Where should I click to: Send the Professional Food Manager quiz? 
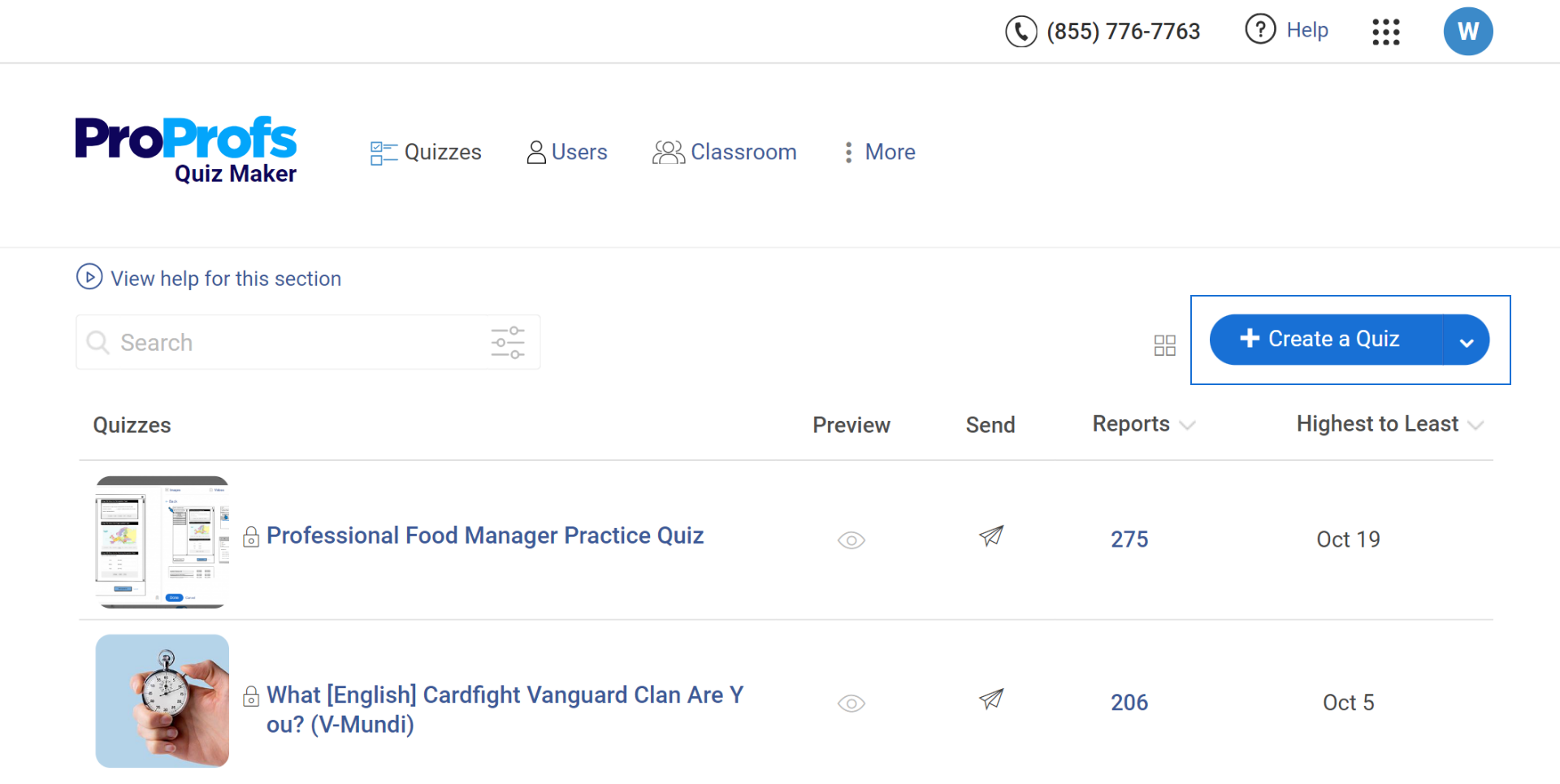click(991, 536)
